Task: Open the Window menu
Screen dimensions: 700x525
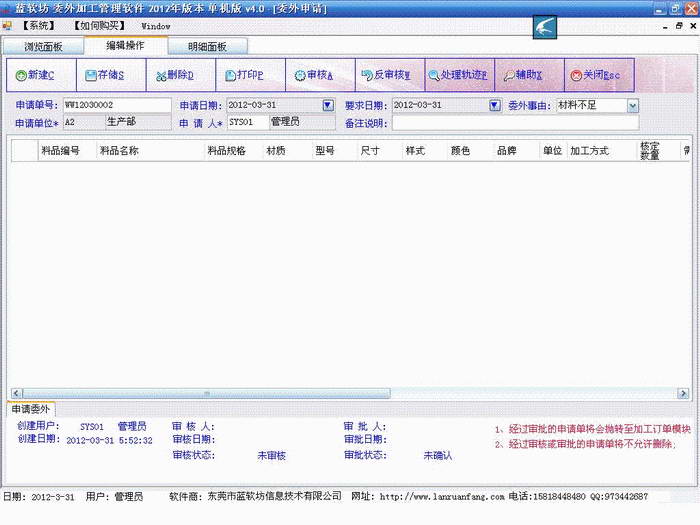Action: point(155,26)
